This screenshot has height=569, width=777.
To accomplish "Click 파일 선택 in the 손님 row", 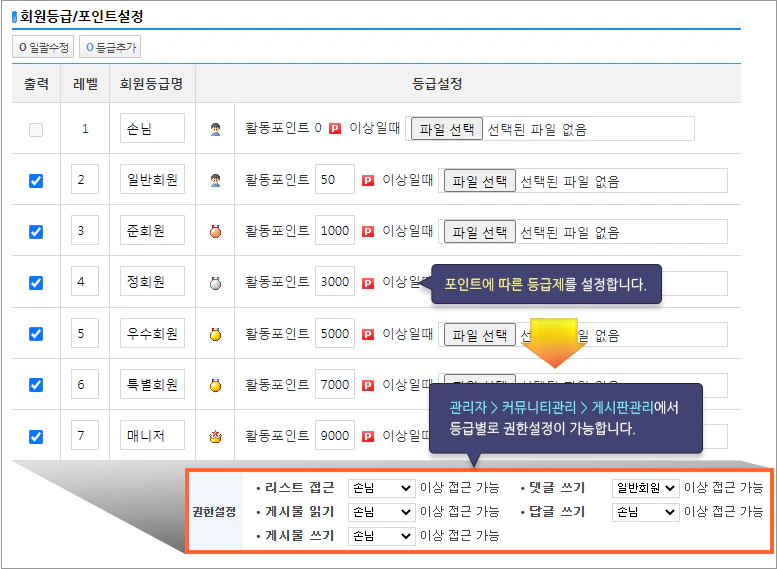I will click(x=446, y=129).
